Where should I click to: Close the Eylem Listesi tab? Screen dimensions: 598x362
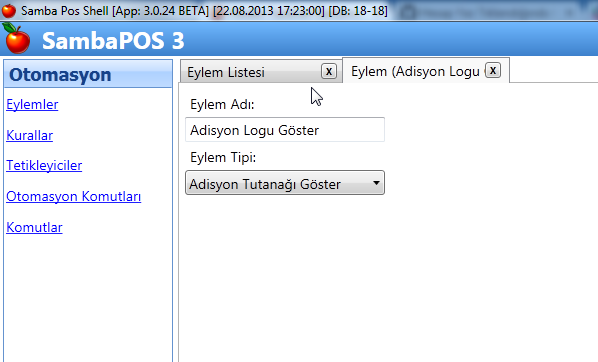point(329,71)
